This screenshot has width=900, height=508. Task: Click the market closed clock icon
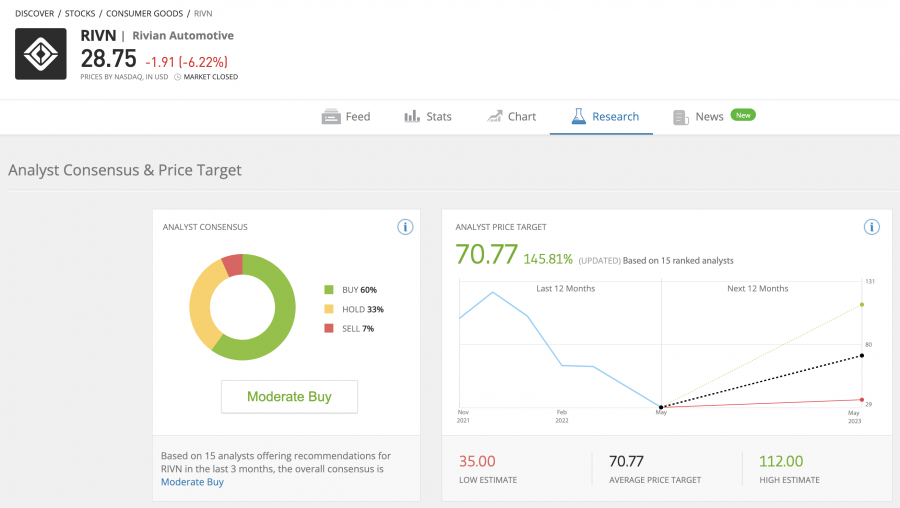(177, 77)
